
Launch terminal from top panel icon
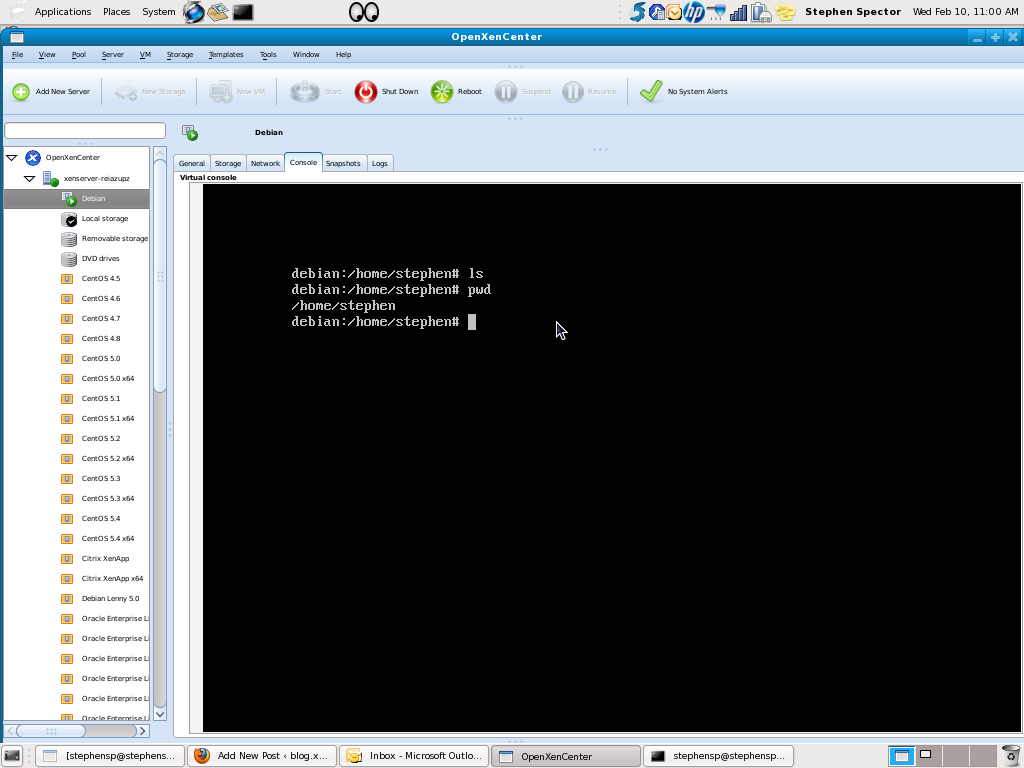[x=243, y=12]
